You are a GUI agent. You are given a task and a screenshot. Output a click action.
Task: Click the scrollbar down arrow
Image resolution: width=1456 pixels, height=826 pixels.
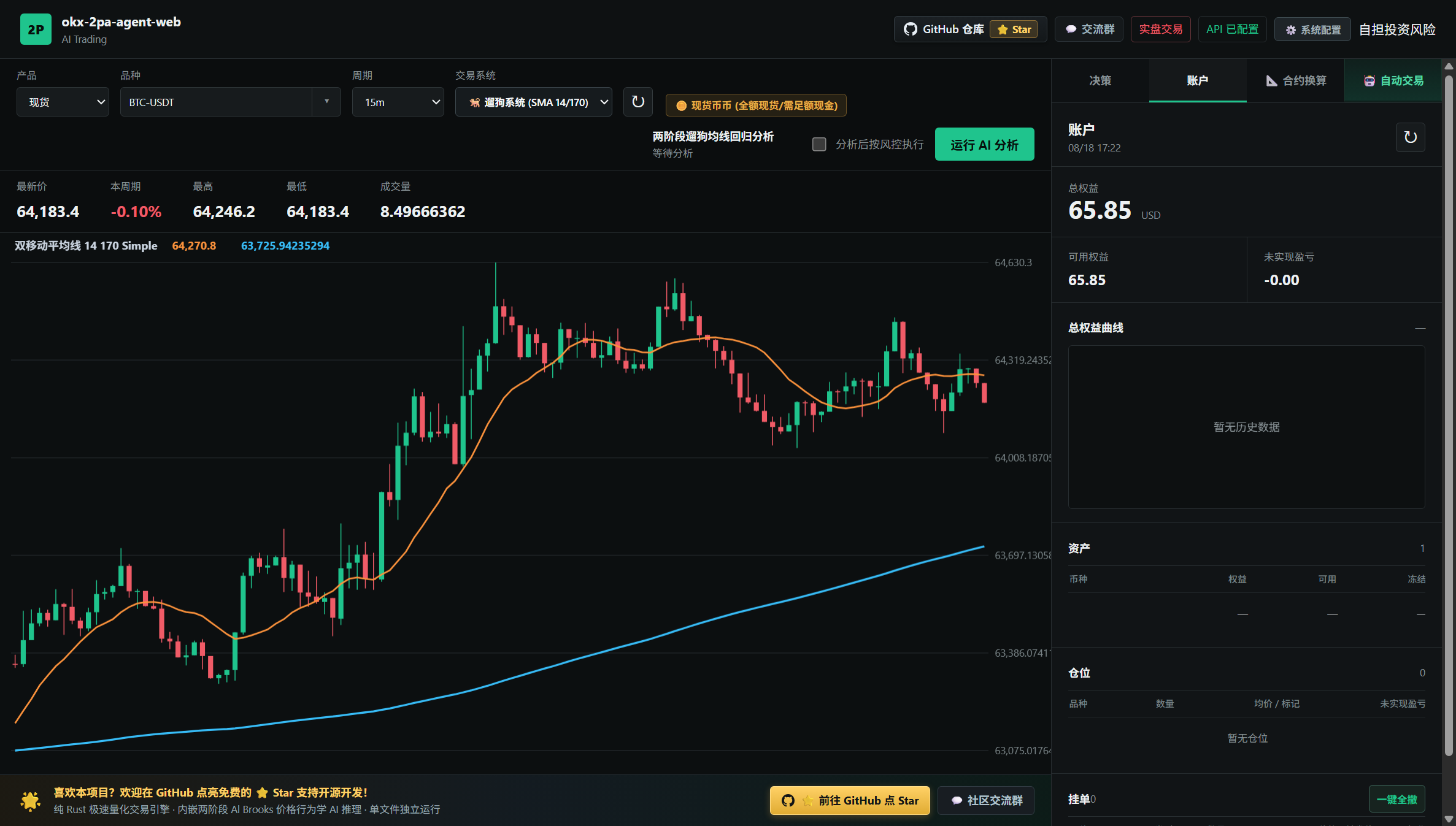tap(1449, 819)
